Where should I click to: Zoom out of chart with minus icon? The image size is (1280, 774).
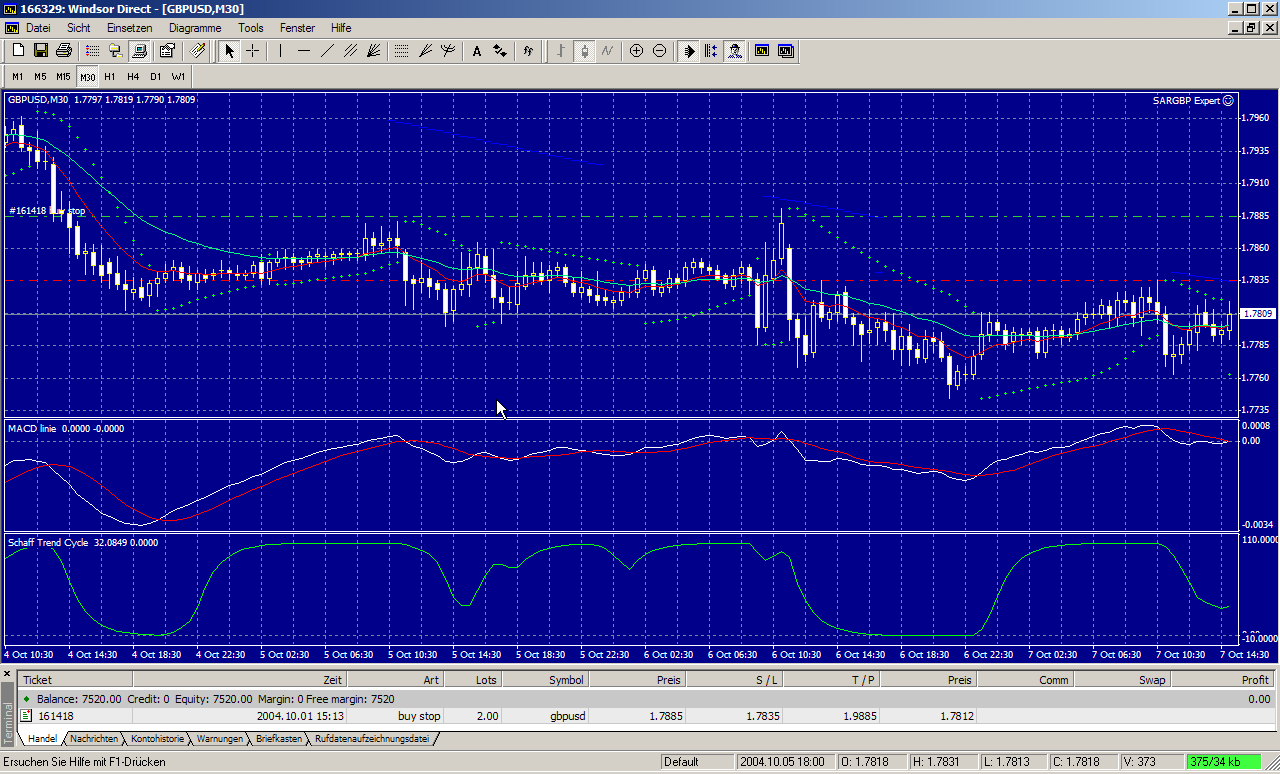659,51
